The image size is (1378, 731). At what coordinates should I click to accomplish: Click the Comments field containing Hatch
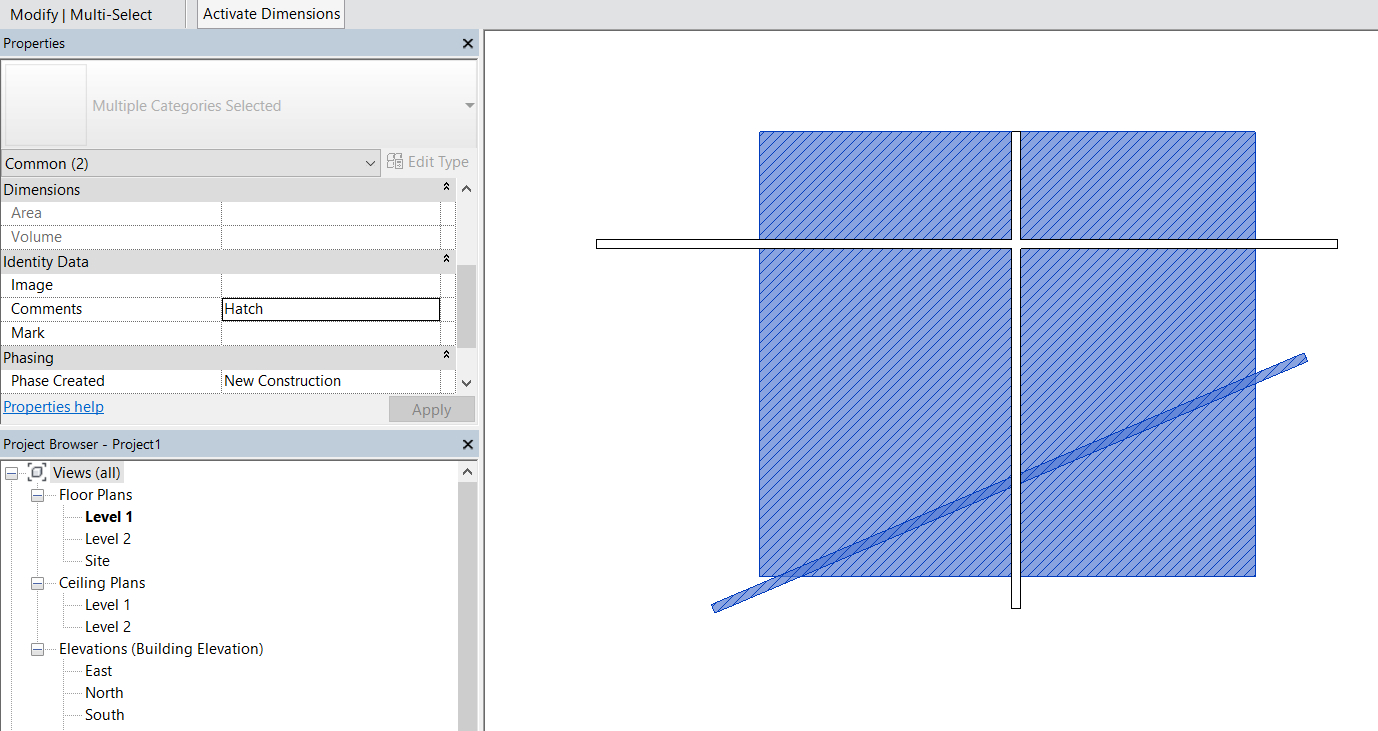pyautogui.click(x=331, y=309)
